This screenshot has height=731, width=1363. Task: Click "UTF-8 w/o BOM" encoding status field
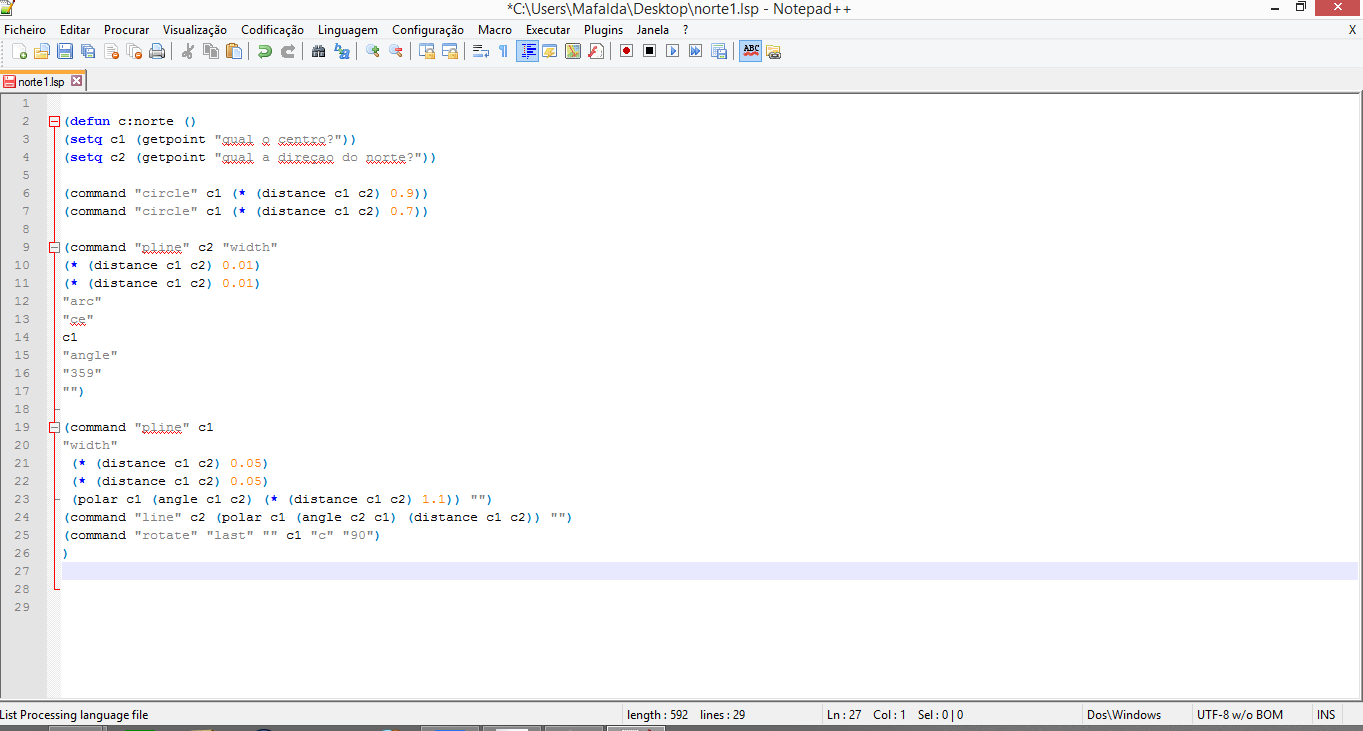click(1240, 715)
